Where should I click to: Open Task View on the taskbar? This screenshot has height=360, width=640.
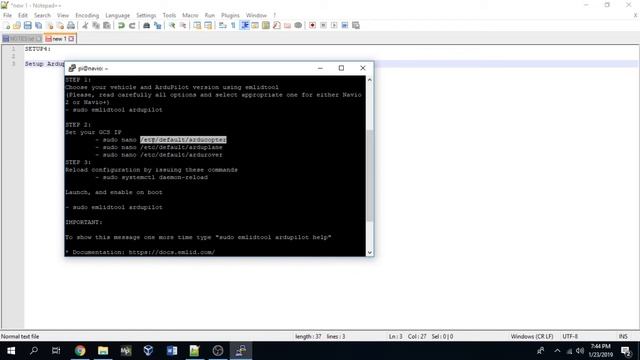pyautogui.click(x=56, y=351)
